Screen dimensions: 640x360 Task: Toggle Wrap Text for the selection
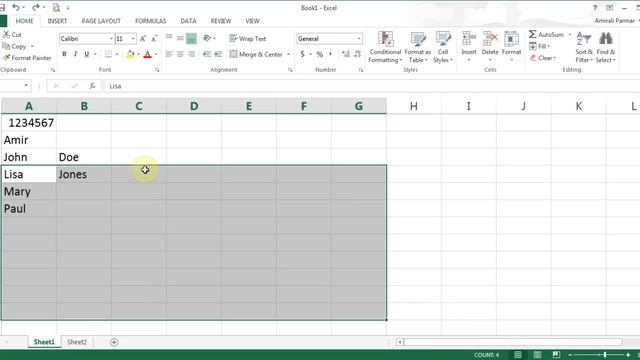[x=248, y=39]
